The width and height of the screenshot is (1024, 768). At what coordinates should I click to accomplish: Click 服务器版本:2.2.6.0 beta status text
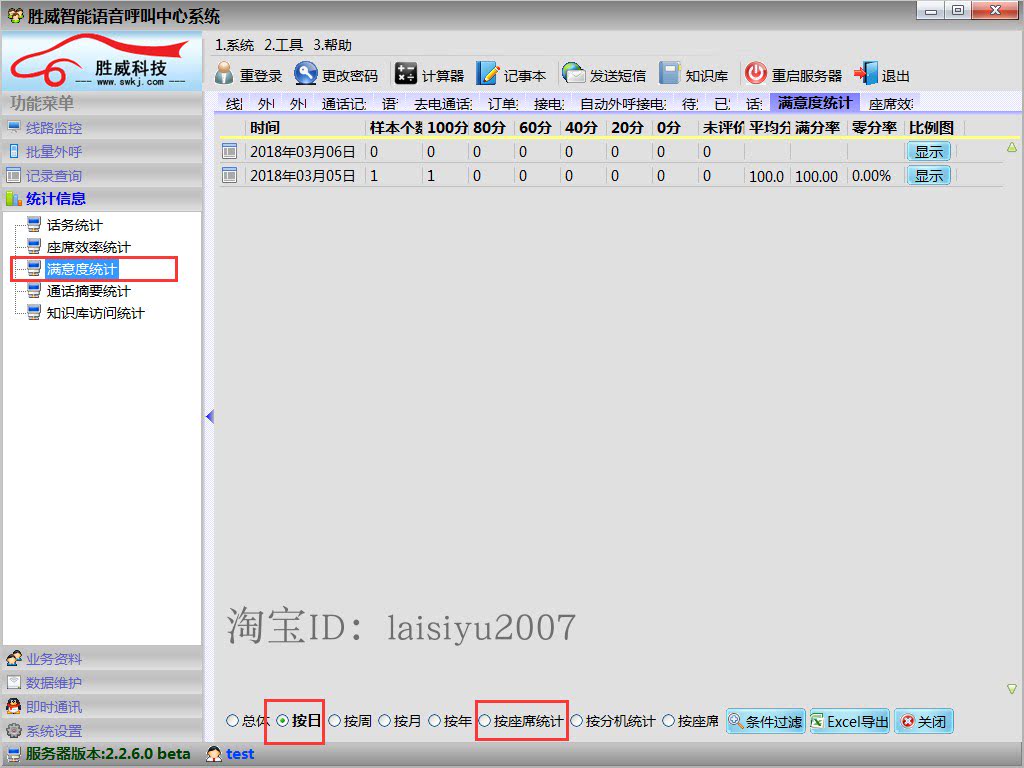[x=108, y=754]
